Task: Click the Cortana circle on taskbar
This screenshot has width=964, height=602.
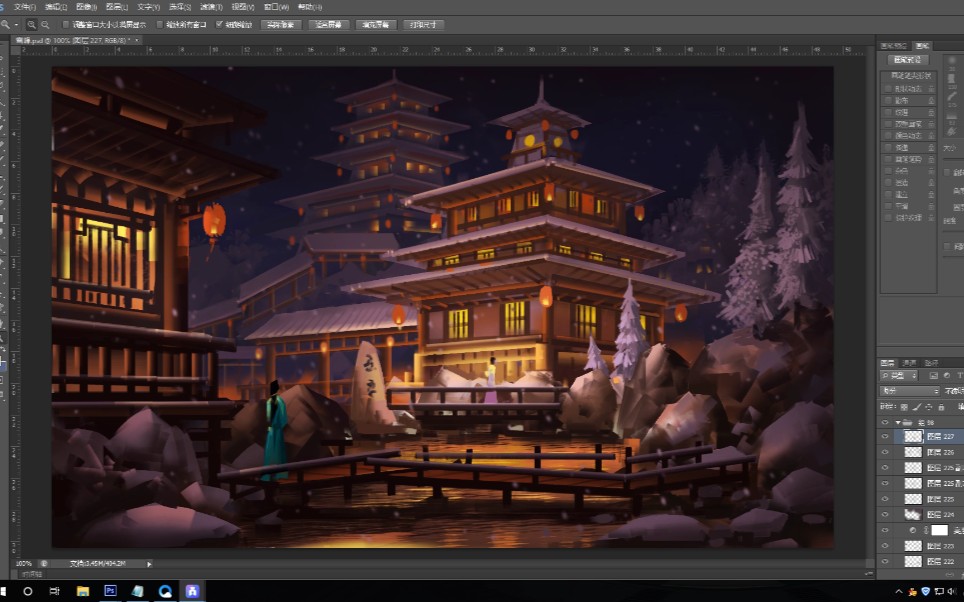Action: [28, 591]
